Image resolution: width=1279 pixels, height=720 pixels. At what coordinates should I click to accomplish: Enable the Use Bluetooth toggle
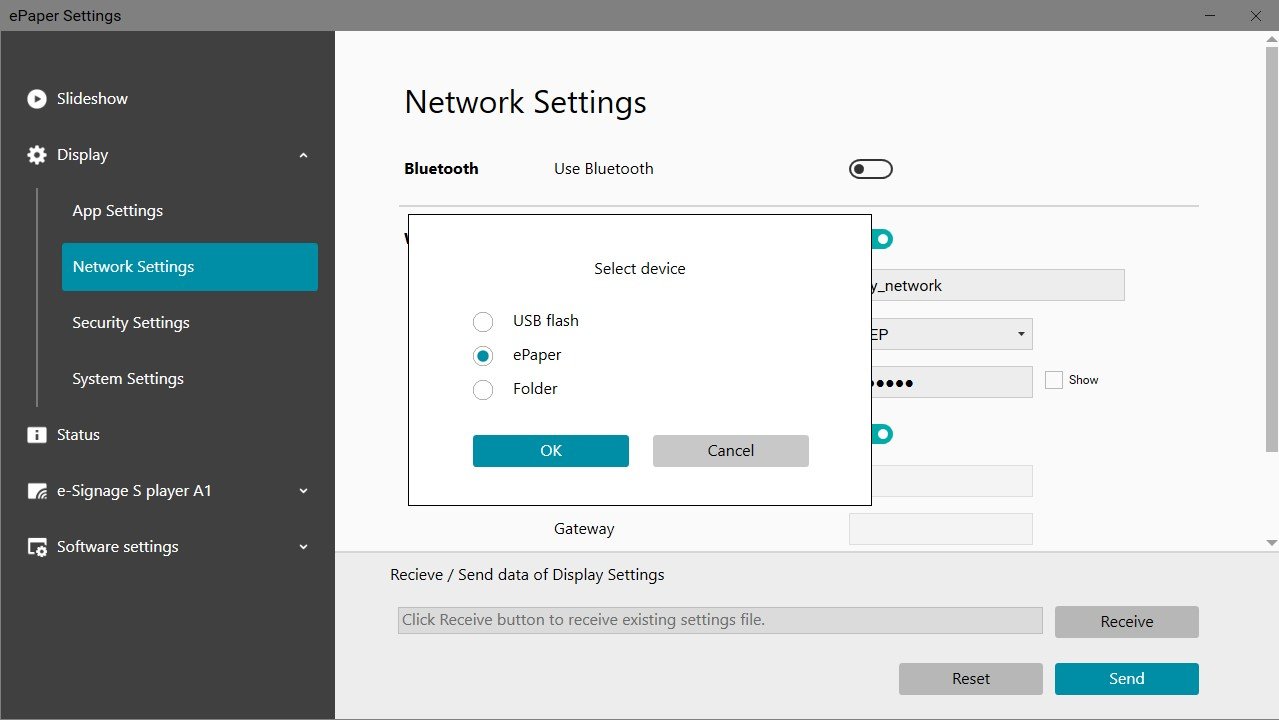870,168
